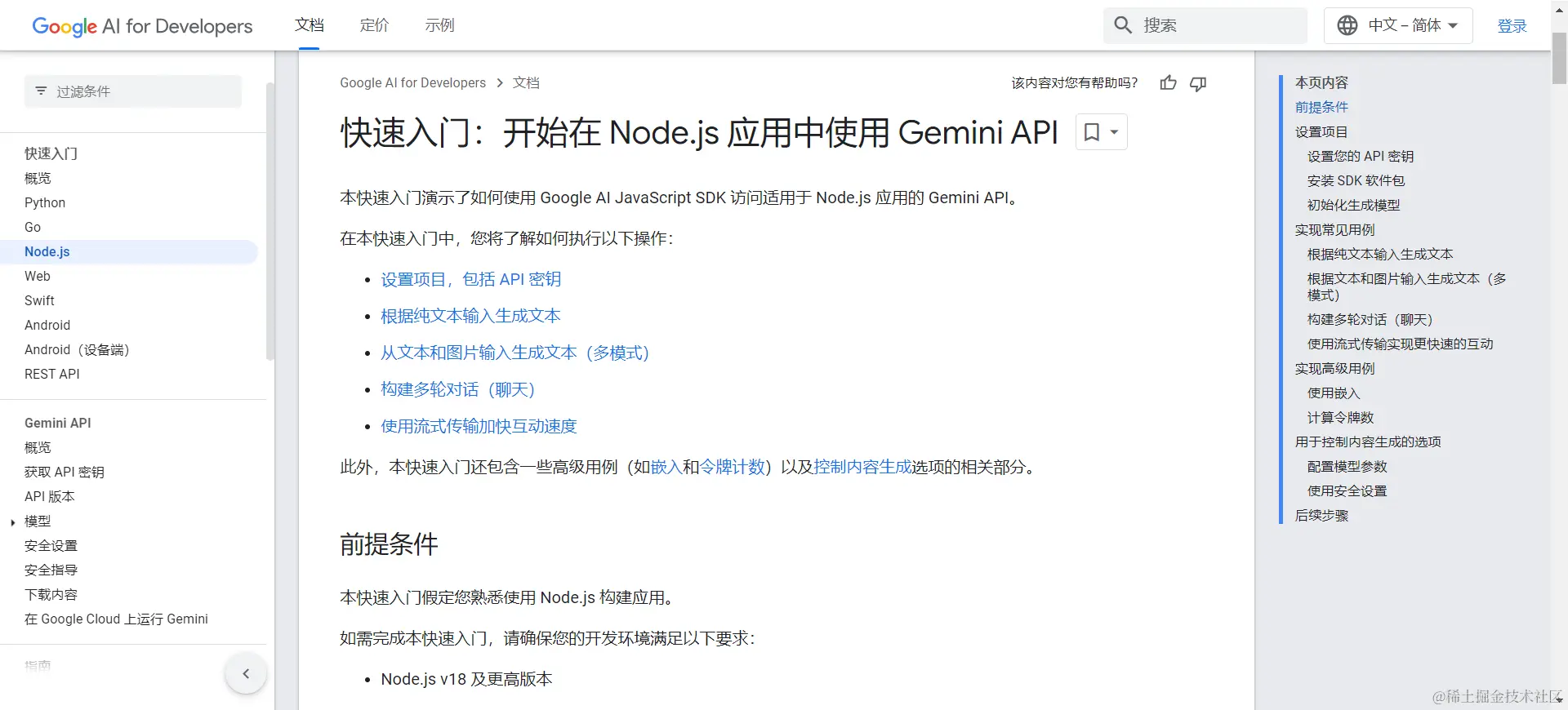
Task: Select 概览 under 快速入门 in sidebar
Action: 38,178
